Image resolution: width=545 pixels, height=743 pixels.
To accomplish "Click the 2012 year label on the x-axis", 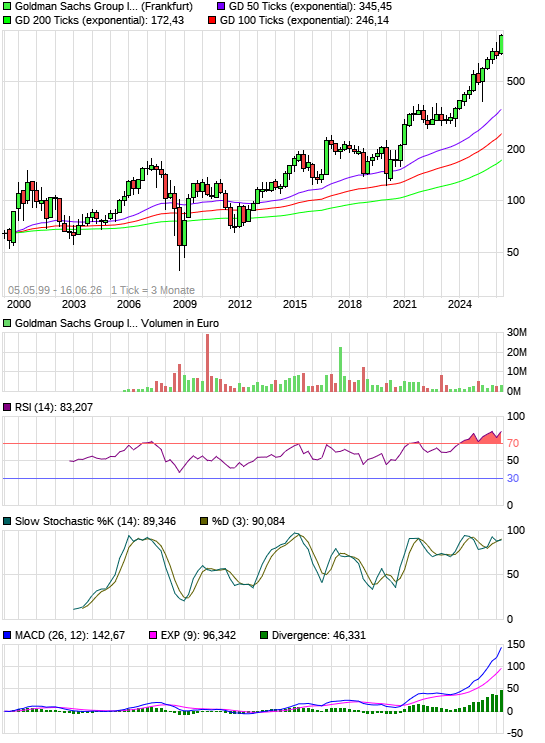I will [239, 304].
